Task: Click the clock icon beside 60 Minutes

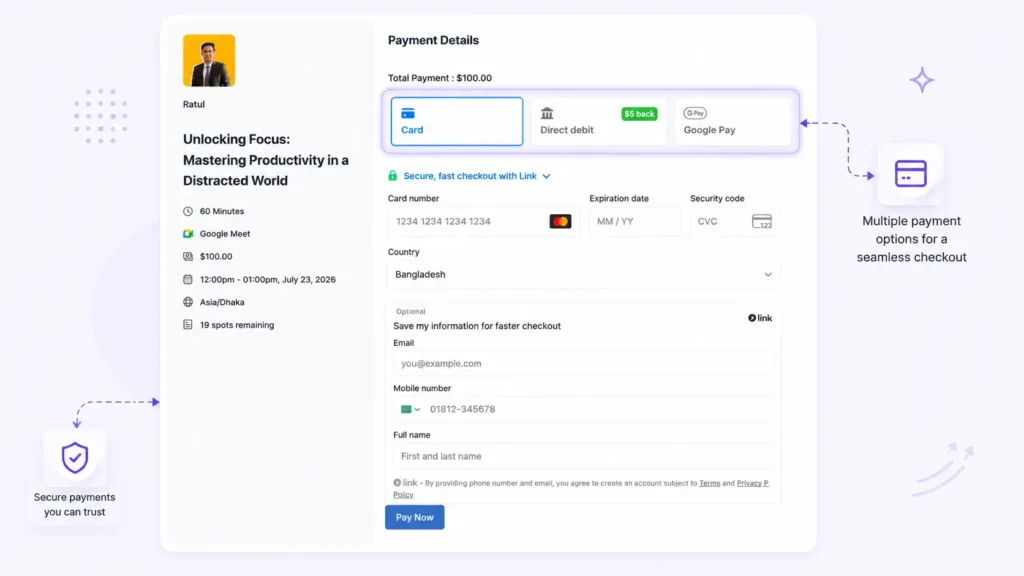Action: click(x=188, y=211)
